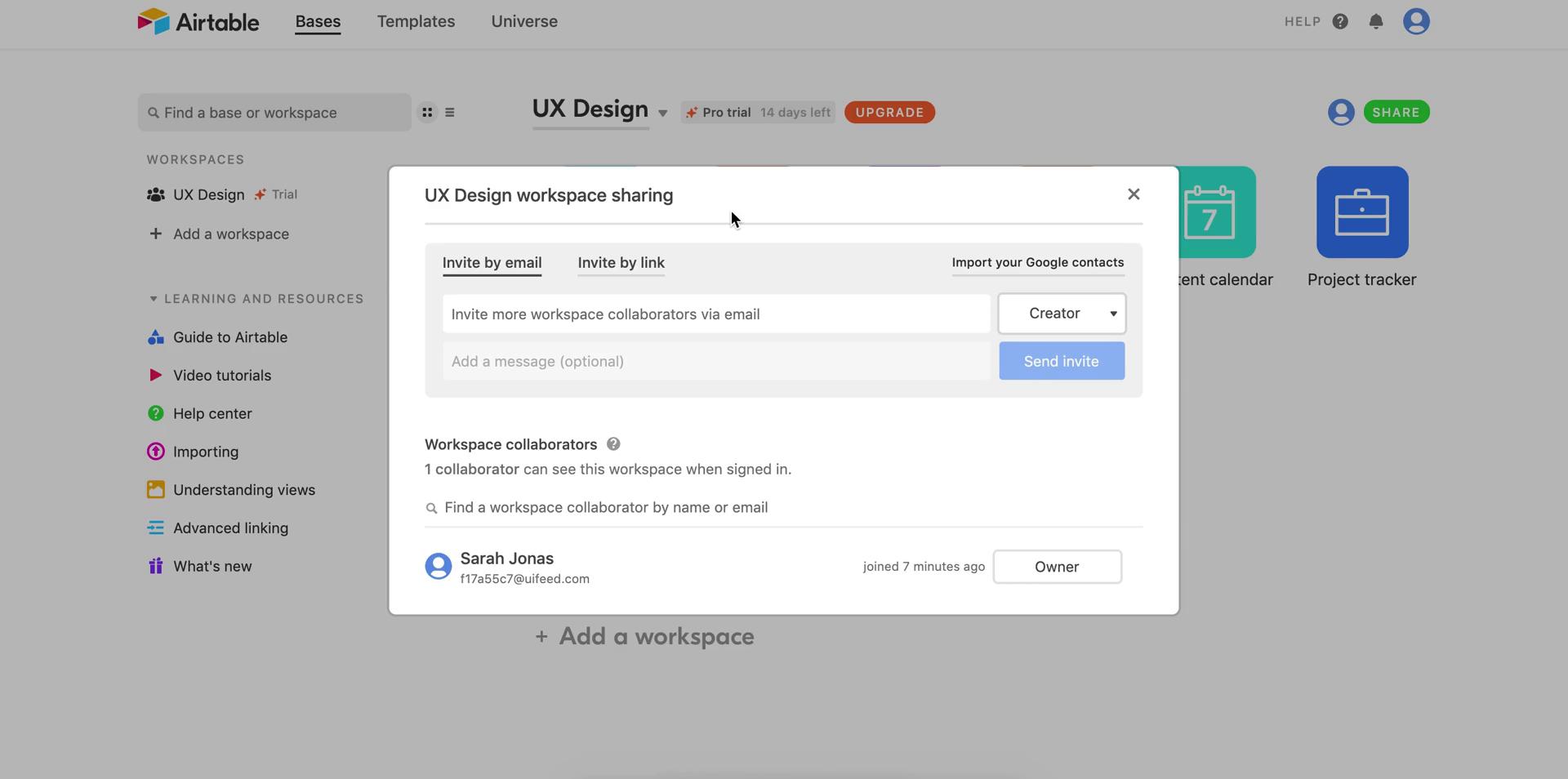The height and width of the screenshot is (779, 1568).
Task: Open the Universe tab
Action: (x=524, y=22)
